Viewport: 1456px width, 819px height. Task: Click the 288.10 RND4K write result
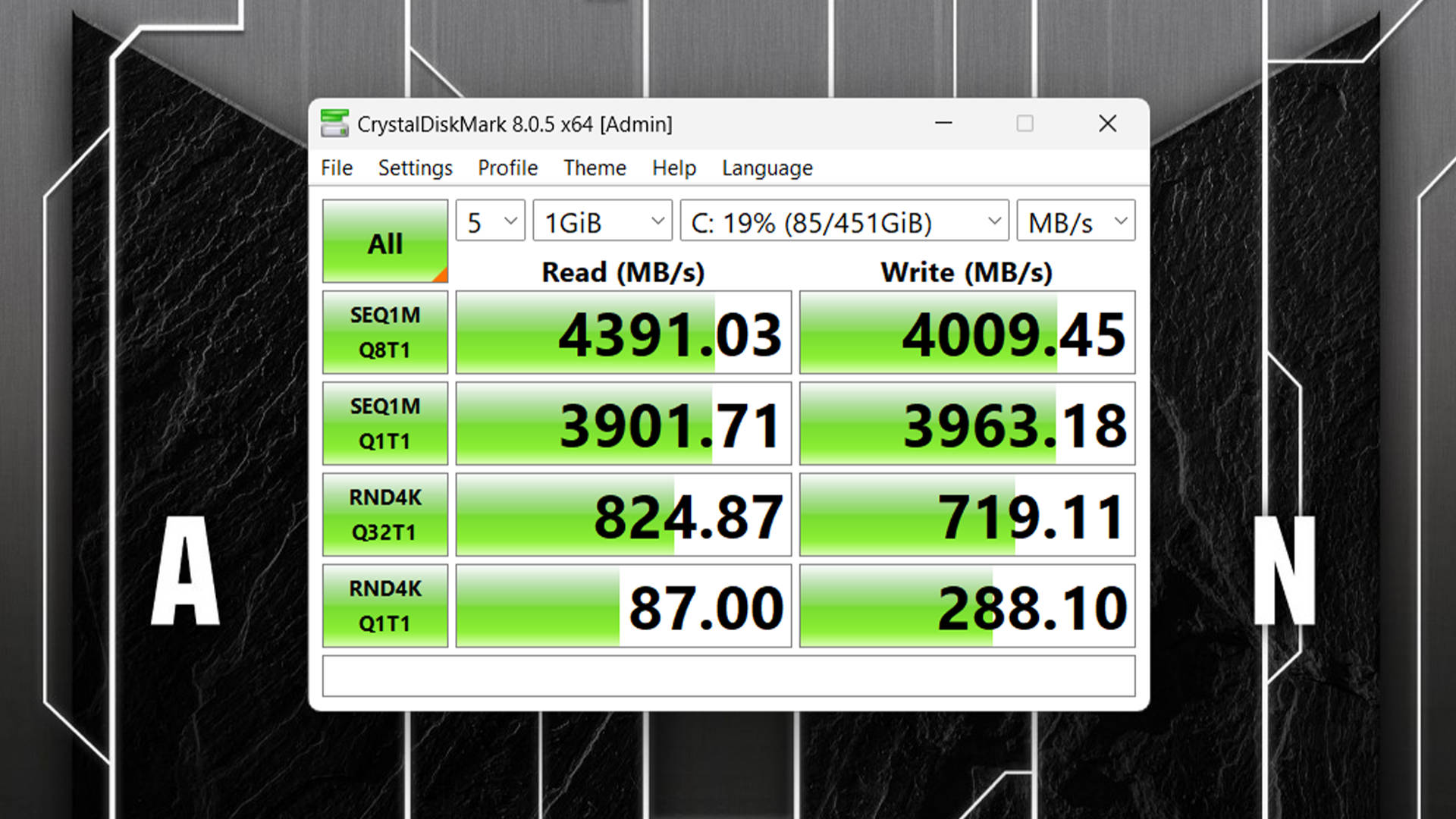tap(967, 606)
